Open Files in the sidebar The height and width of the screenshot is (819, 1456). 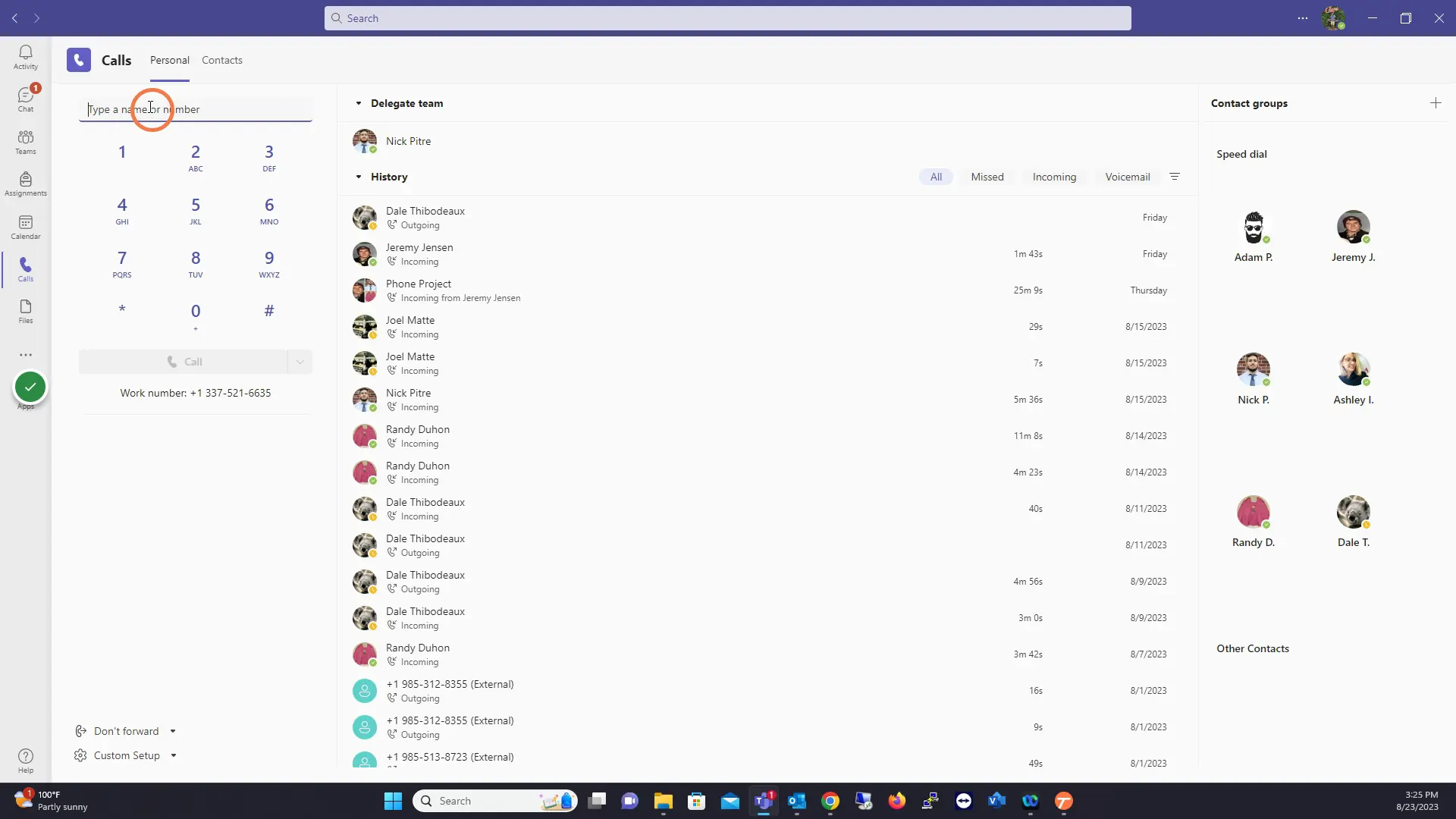coord(26,312)
